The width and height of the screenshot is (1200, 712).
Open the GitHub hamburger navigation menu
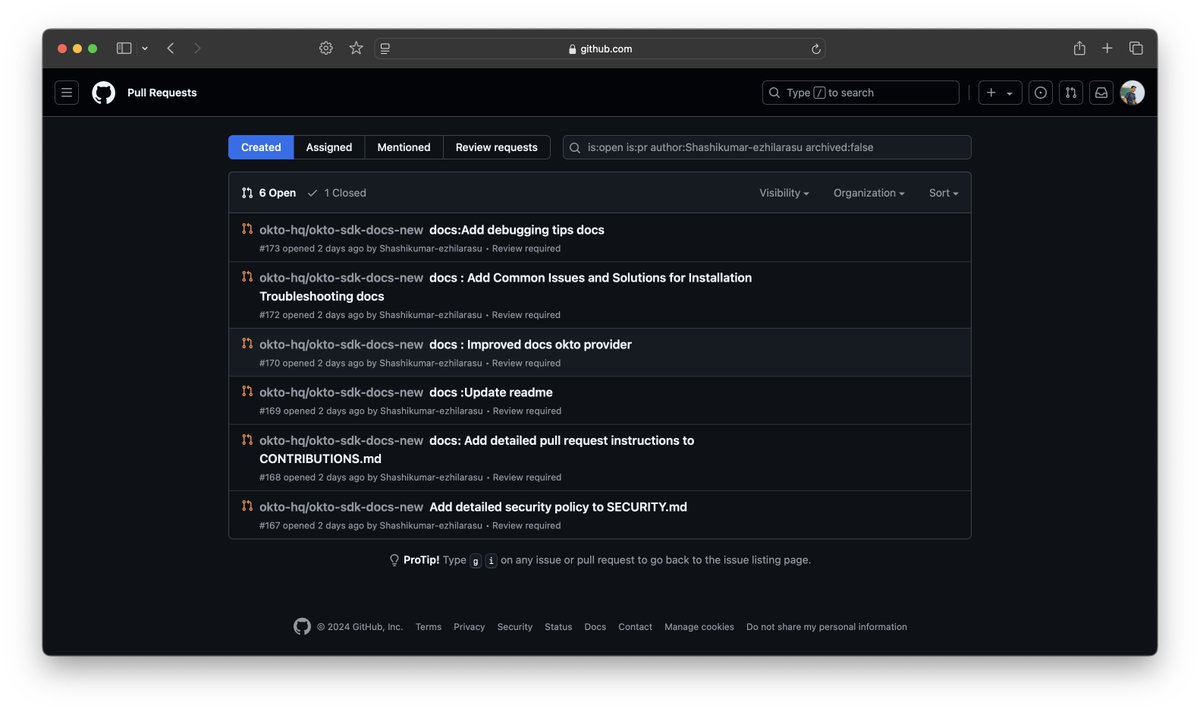67,93
